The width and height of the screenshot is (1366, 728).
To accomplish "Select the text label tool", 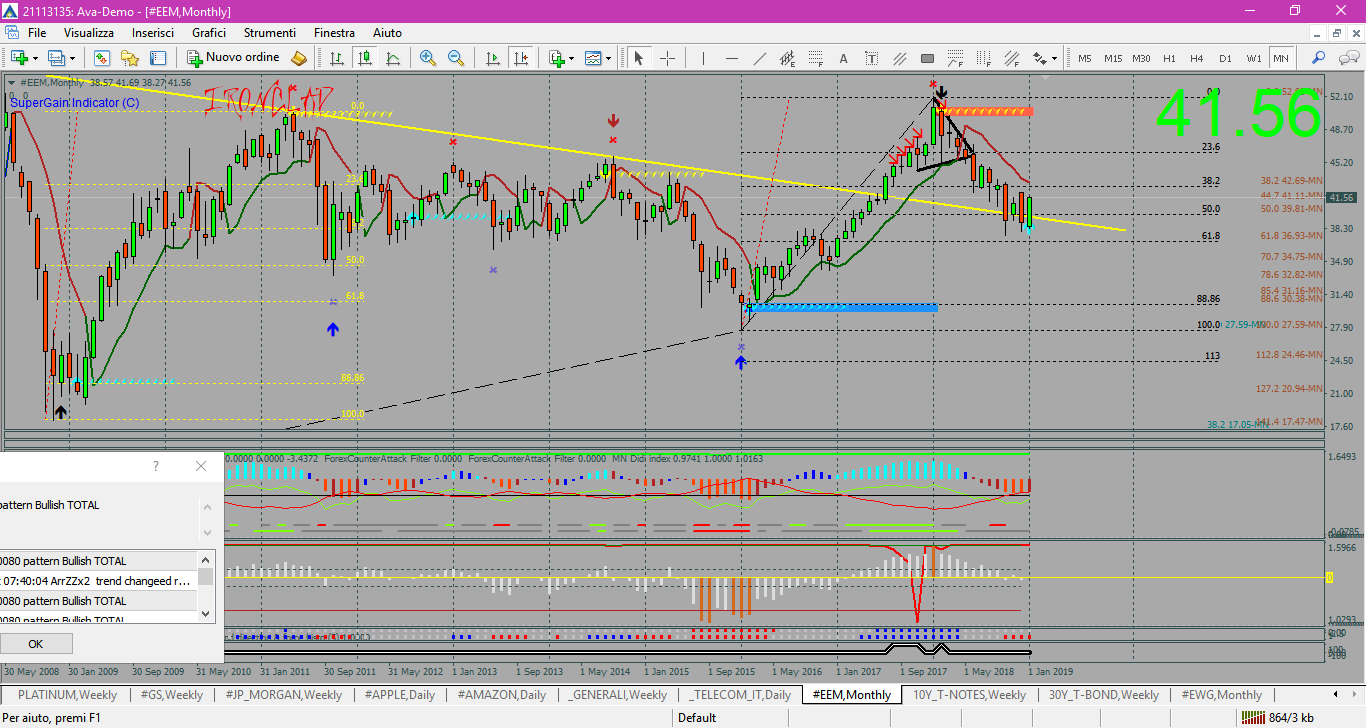I will click(871, 58).
